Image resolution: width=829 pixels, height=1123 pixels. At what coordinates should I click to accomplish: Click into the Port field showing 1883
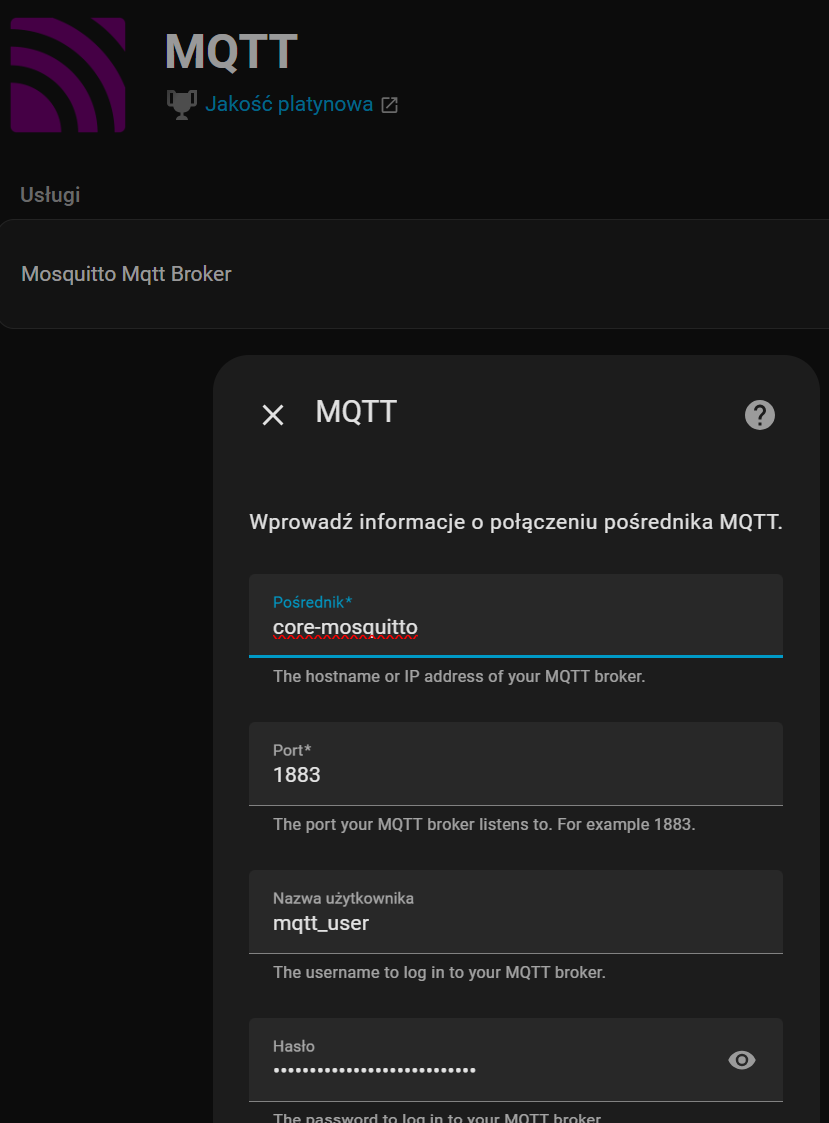pyautogui.click(x=515, y=774)
